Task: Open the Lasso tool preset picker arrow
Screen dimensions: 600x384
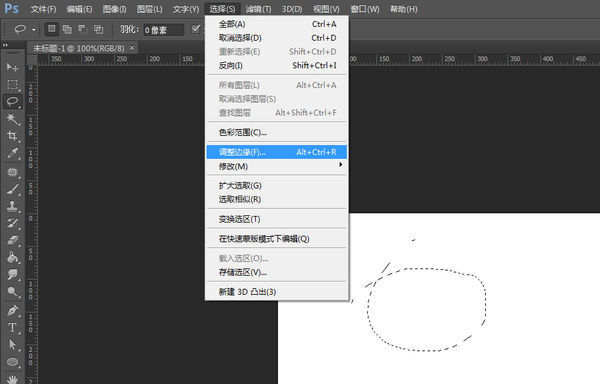Action: click(34, 29)
